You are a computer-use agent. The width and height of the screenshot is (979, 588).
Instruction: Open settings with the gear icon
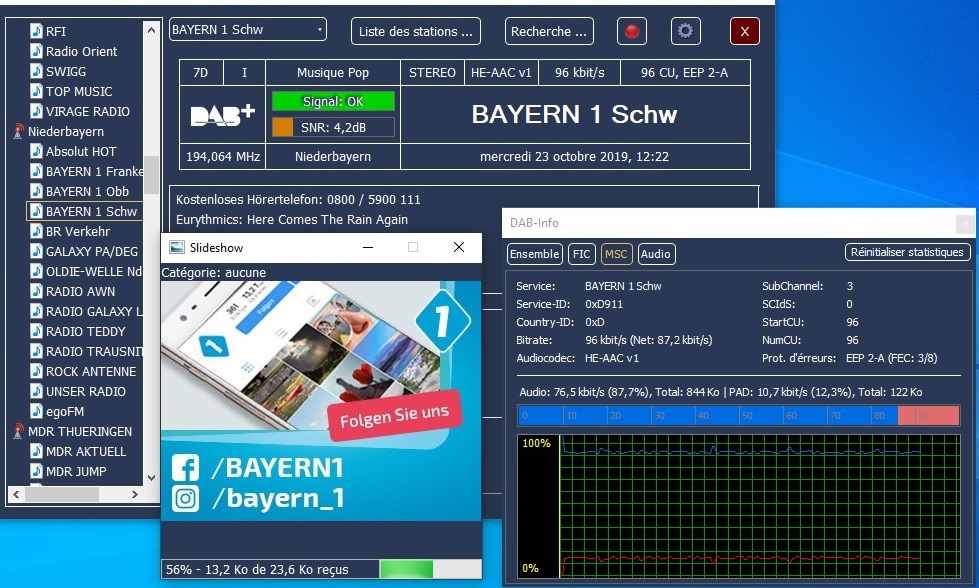tap(686, 31)
